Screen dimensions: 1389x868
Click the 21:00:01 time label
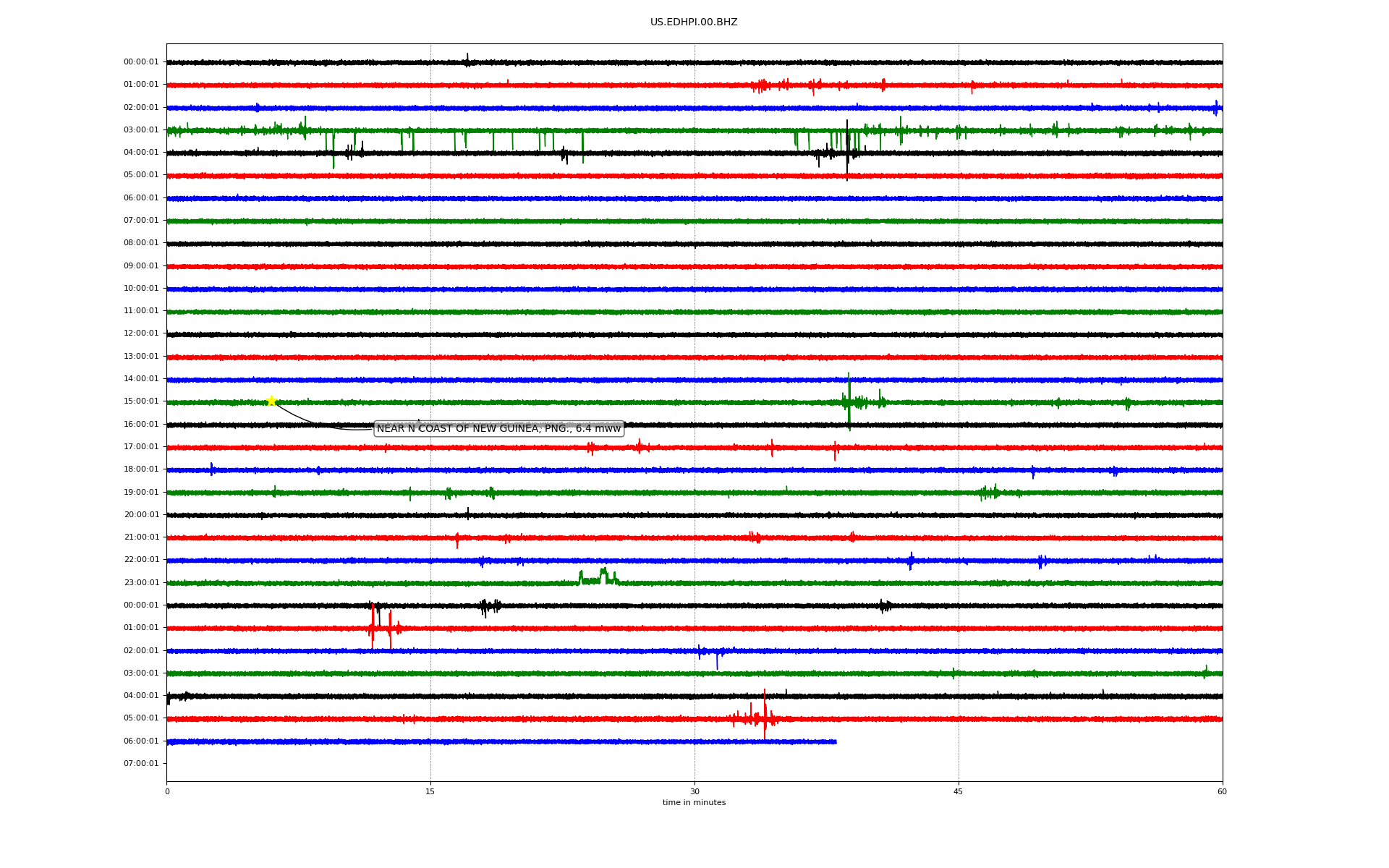(x=141, y=537)
